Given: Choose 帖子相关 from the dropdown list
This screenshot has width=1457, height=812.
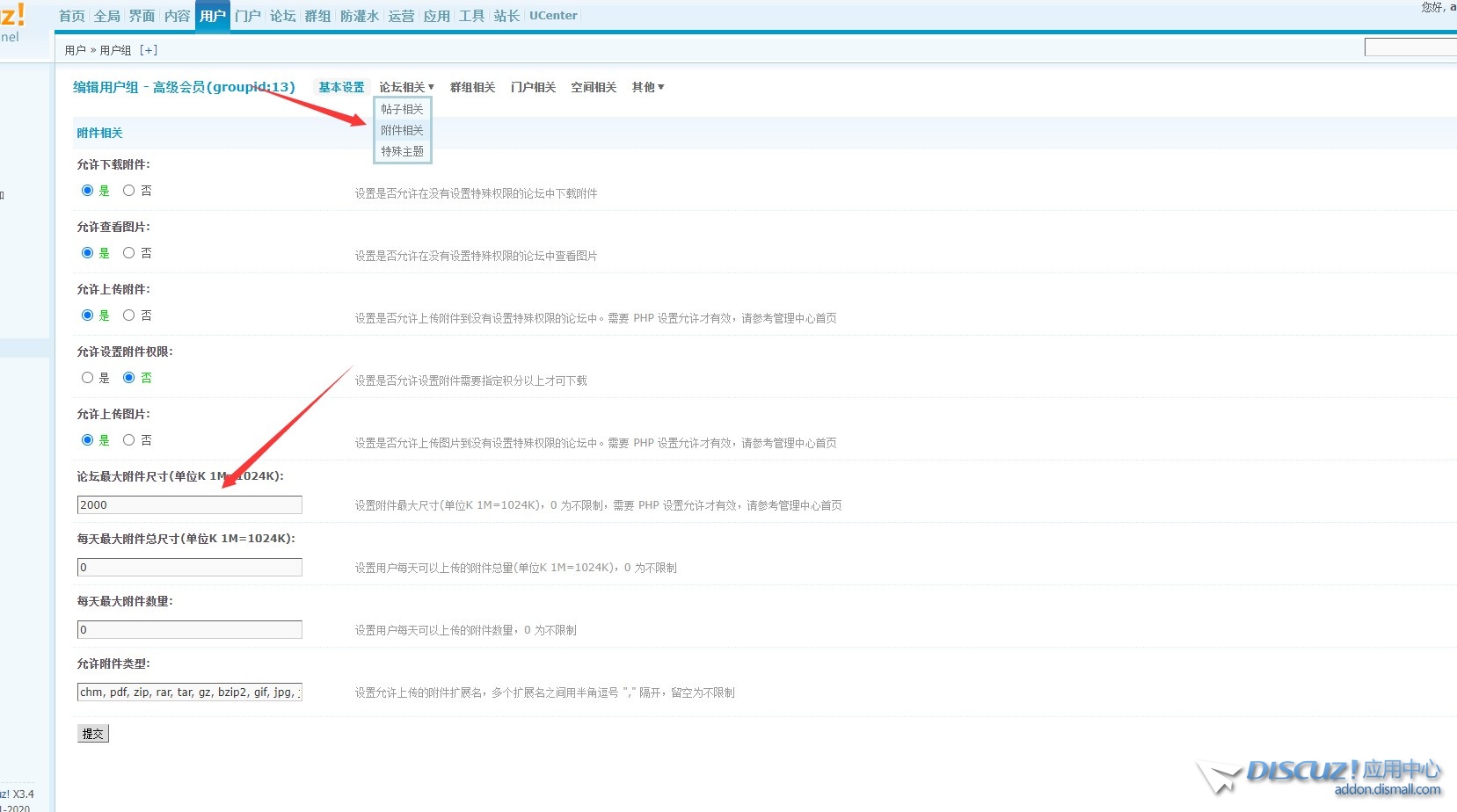Looking at the screenshot, I should 402,109.
